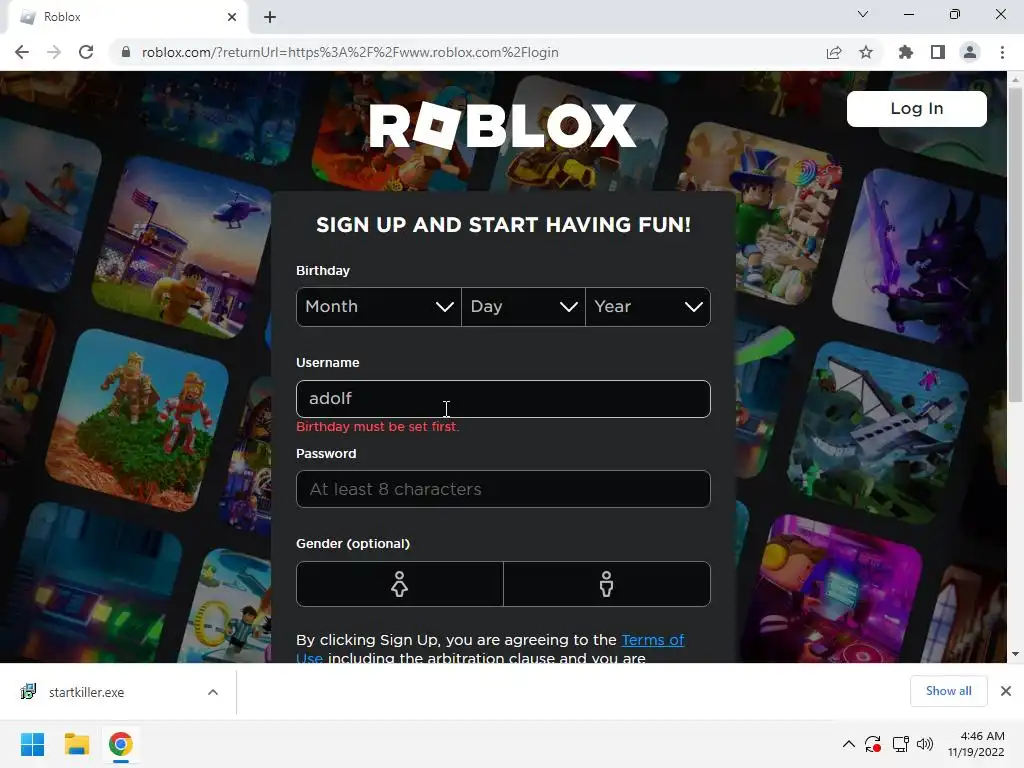Toggle the browser side panel icon
This screenshot has width=1024, height=768.
coord(938,52)
